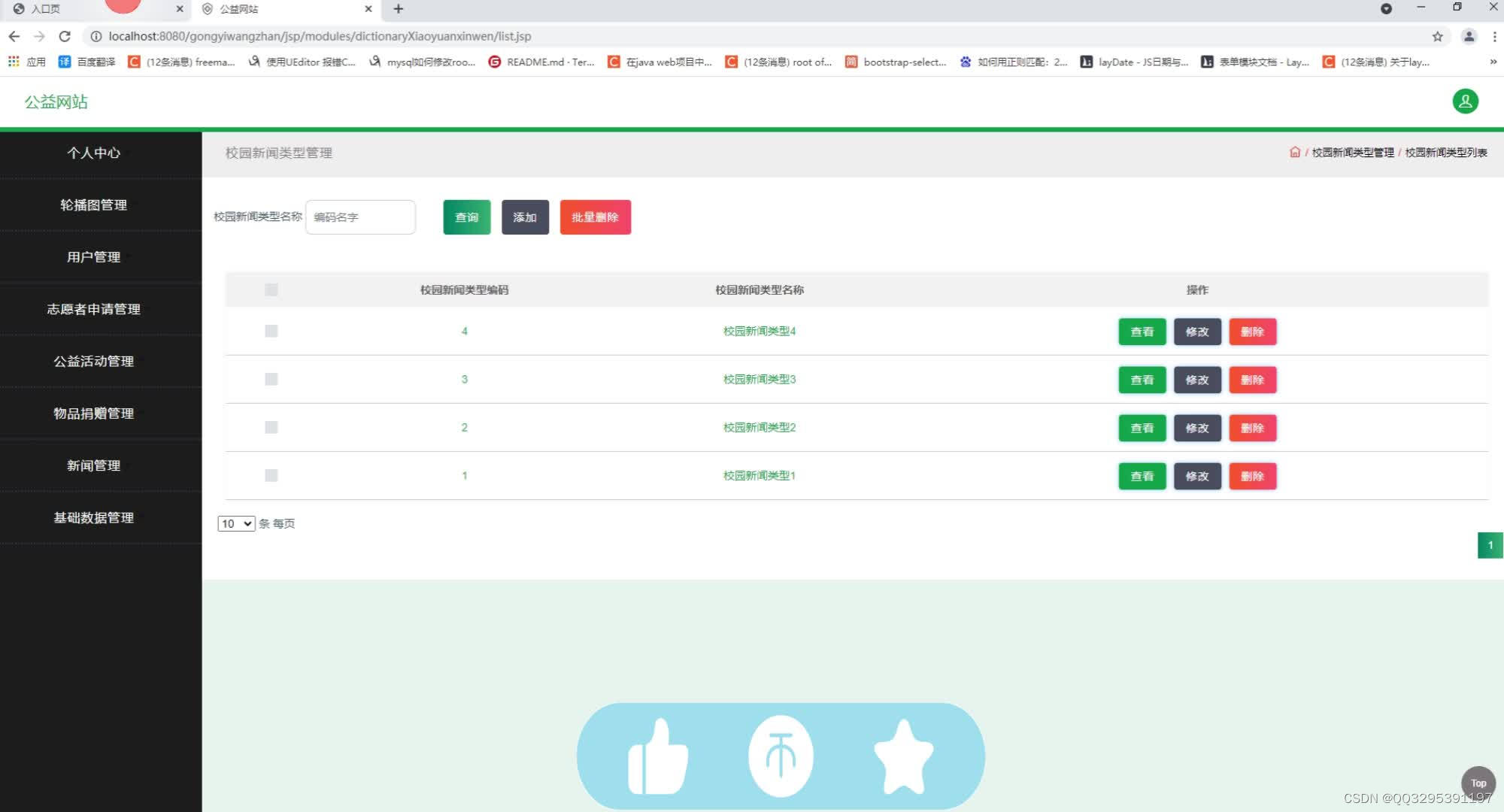Open 用户管理 in sidebar
Screen dimensions: 1504x812
click(94, 256)
